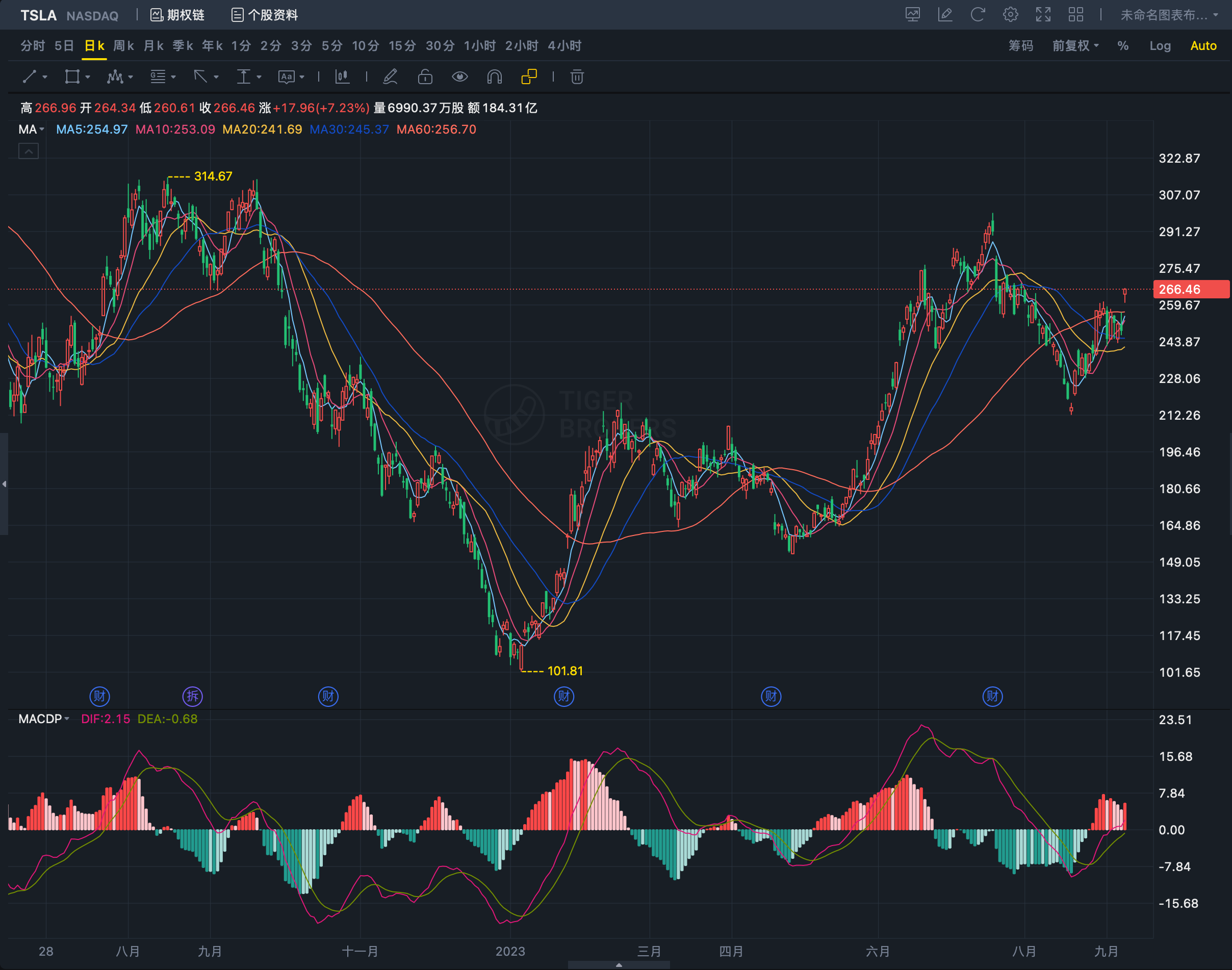
Task: Enter fullscreen with the expand arrows icon
Action: pyautogui.click(x=1043, y=15)
